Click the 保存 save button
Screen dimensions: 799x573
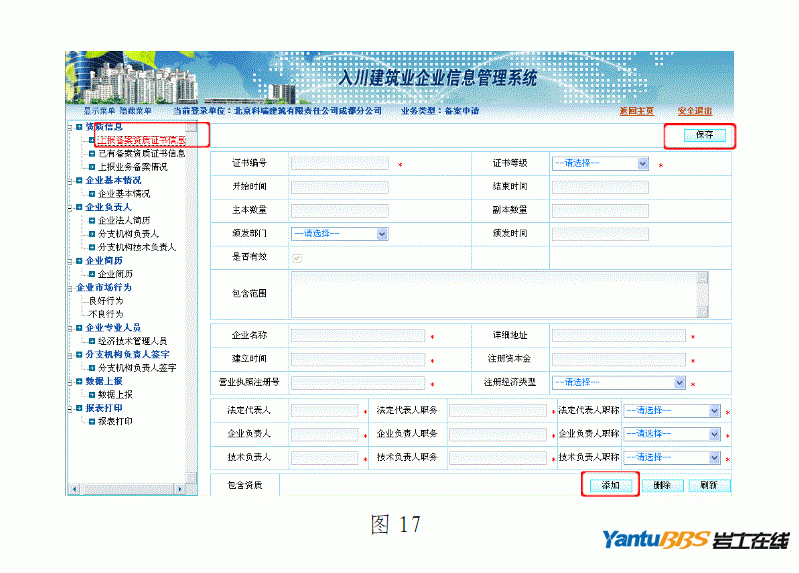[703, 135]
